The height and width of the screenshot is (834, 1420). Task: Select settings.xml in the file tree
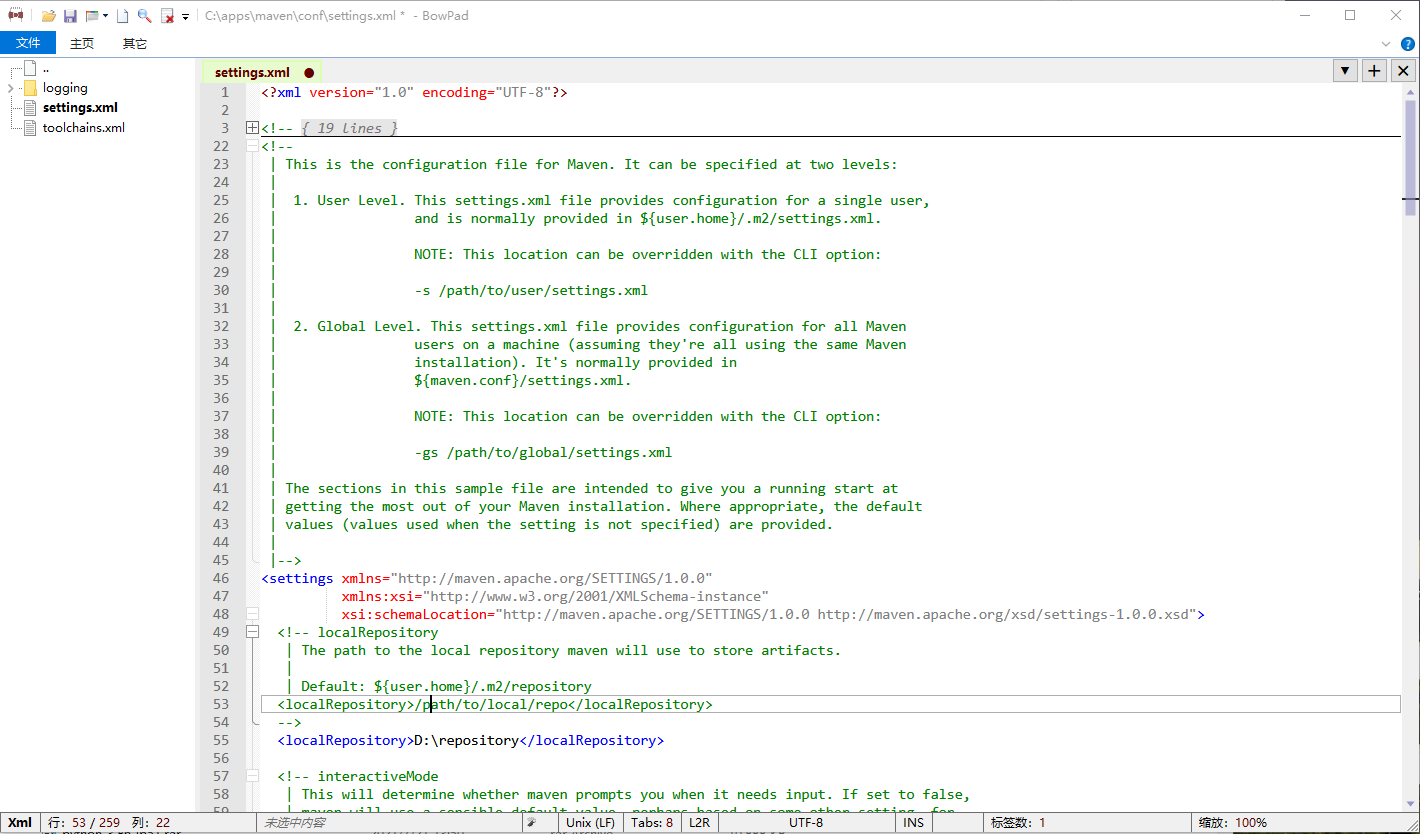coord(80,107)
